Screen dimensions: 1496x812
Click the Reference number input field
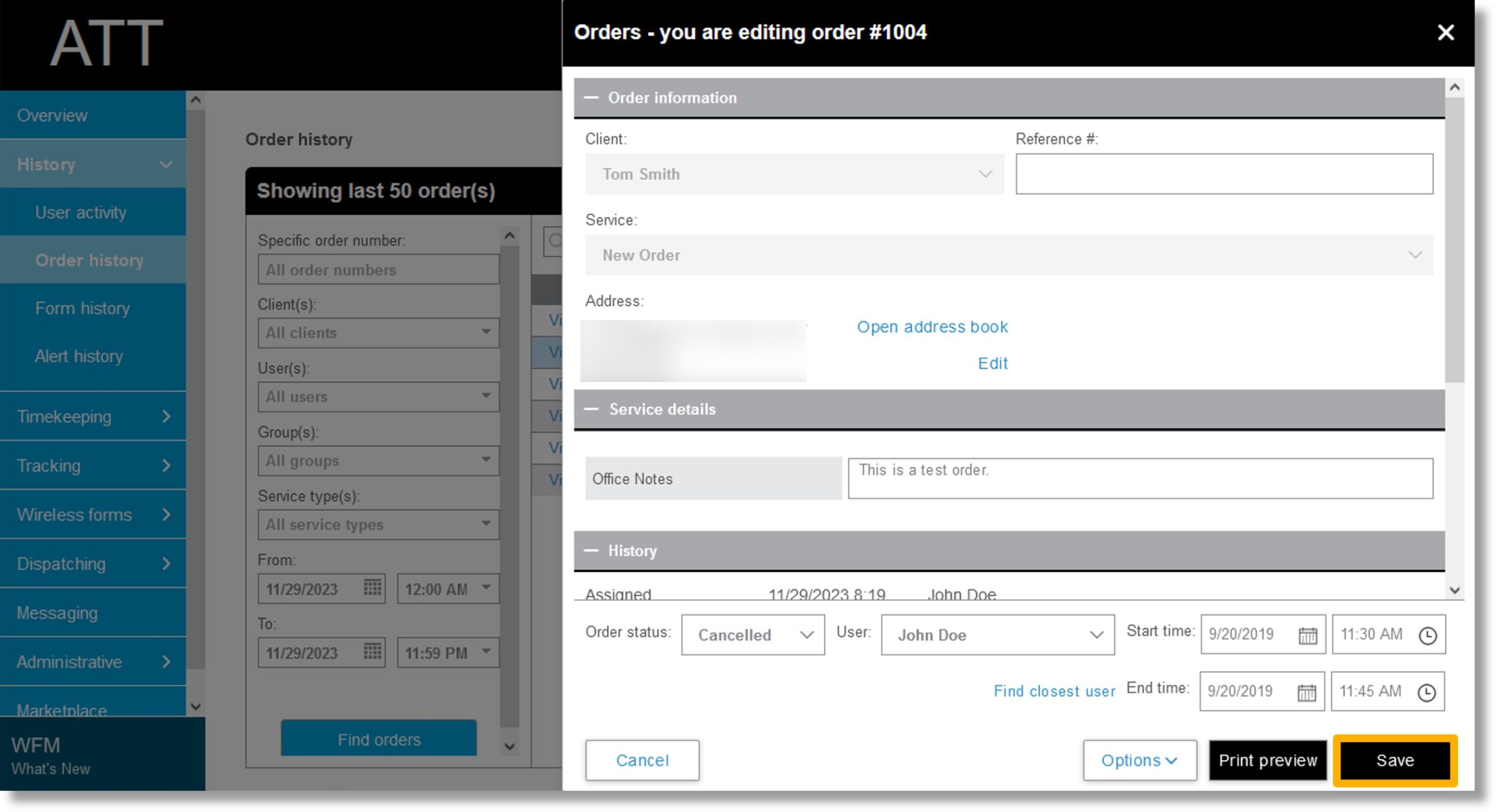[1224, 174]
